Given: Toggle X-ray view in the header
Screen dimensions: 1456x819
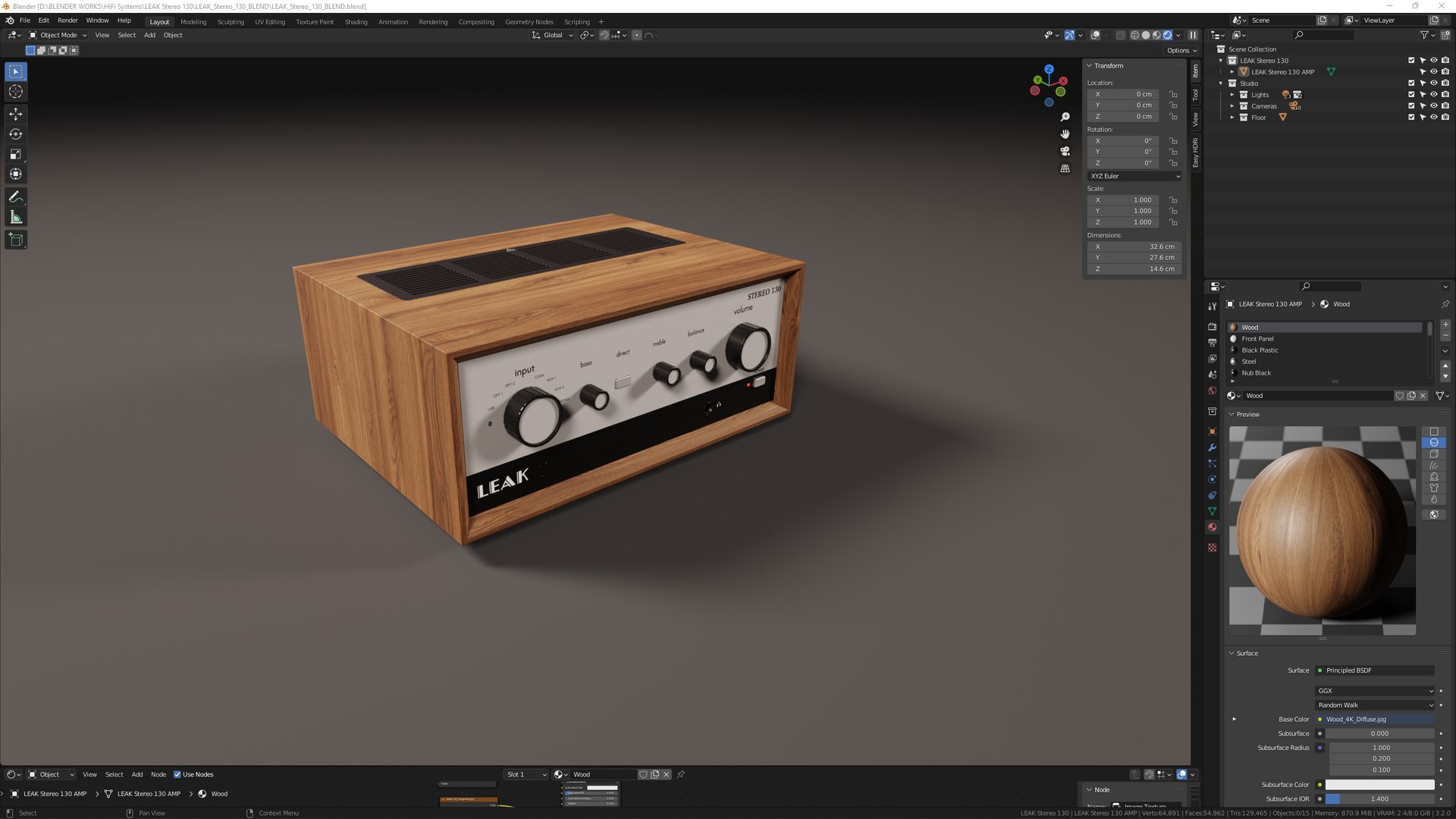Looking at the screenshot, I should click(x=1120, y=35).
